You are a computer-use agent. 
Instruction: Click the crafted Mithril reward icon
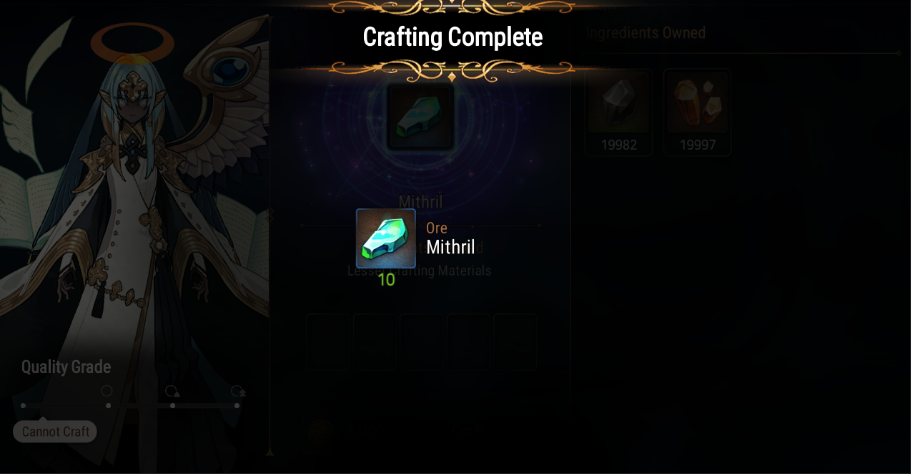(x=386, y=239)
